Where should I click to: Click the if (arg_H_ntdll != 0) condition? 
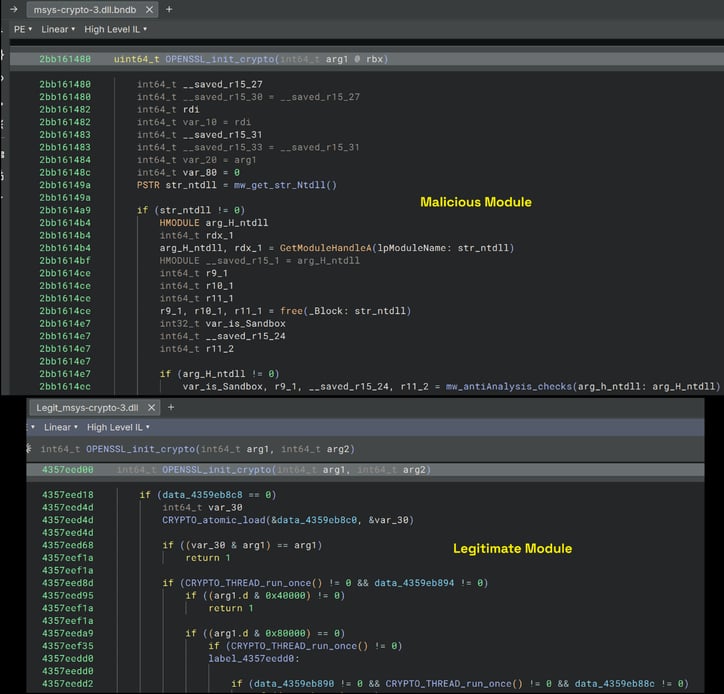[x=219, y=374]
